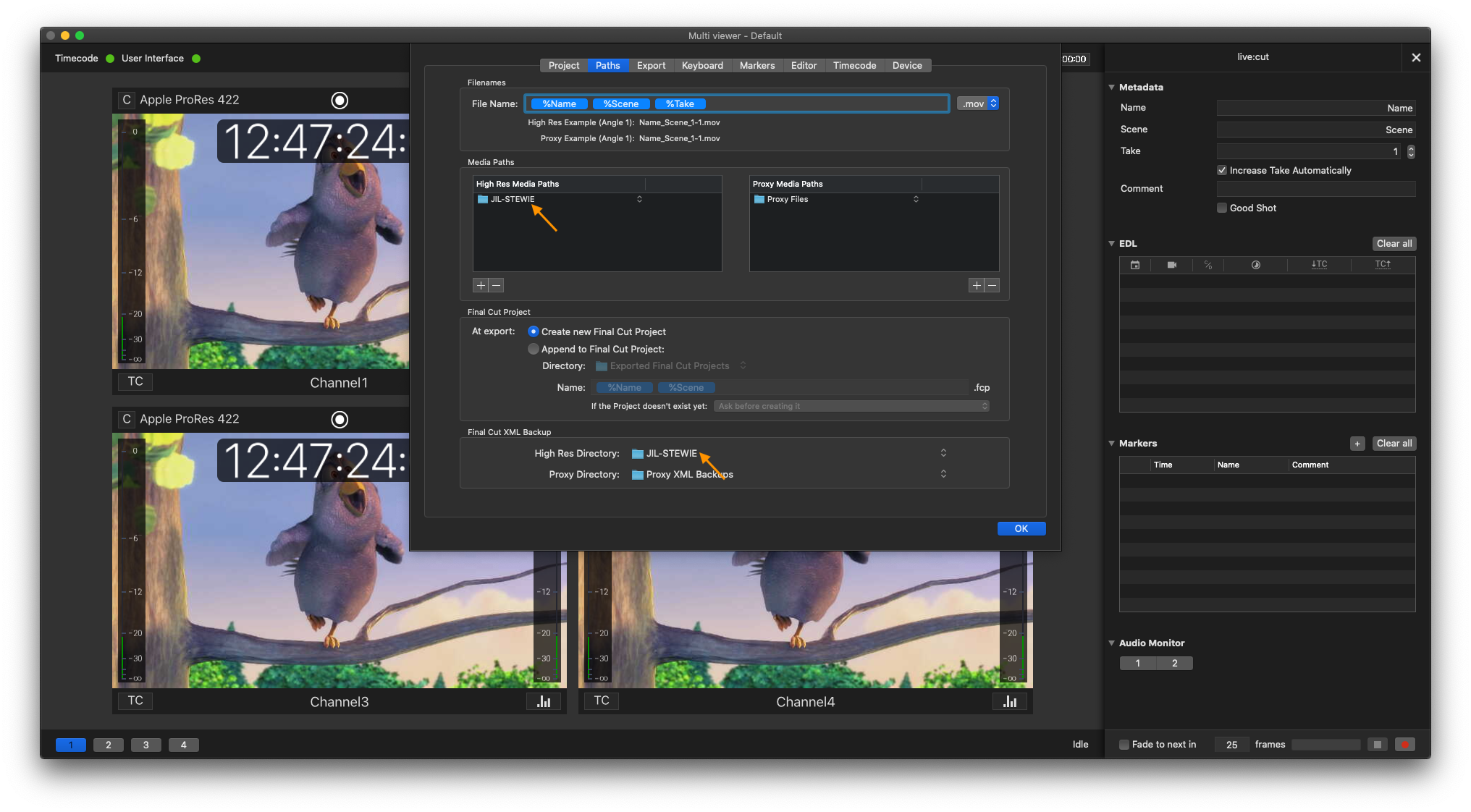The image size is (1471, 812).
Task: Clear all EDL entries
Action: pos(1394,243)
